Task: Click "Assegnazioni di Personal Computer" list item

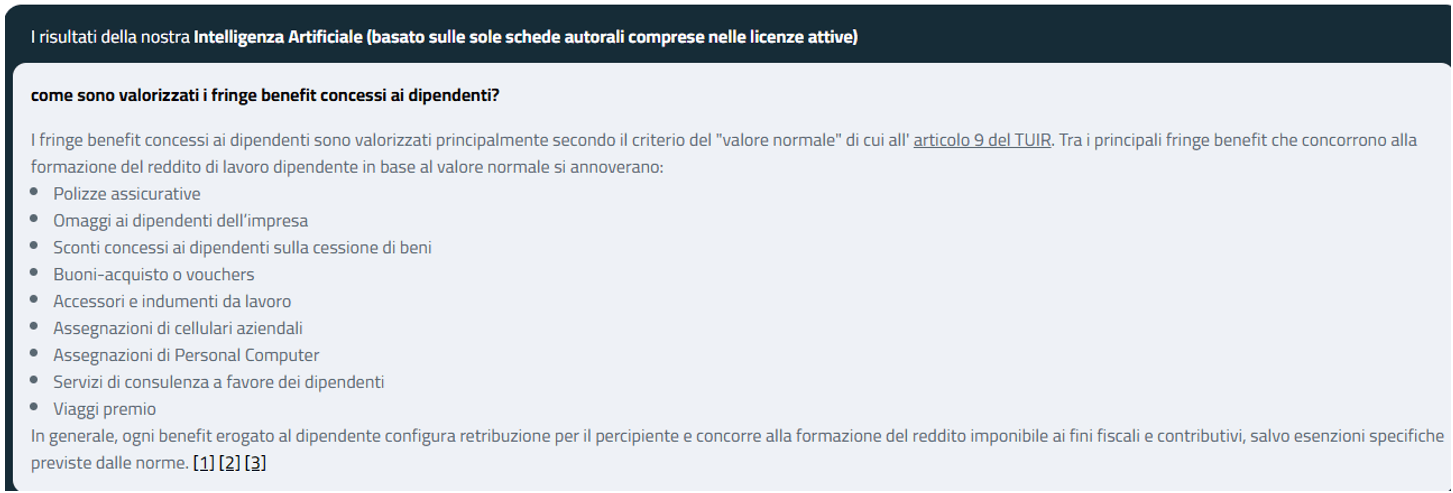Action: 186,355
